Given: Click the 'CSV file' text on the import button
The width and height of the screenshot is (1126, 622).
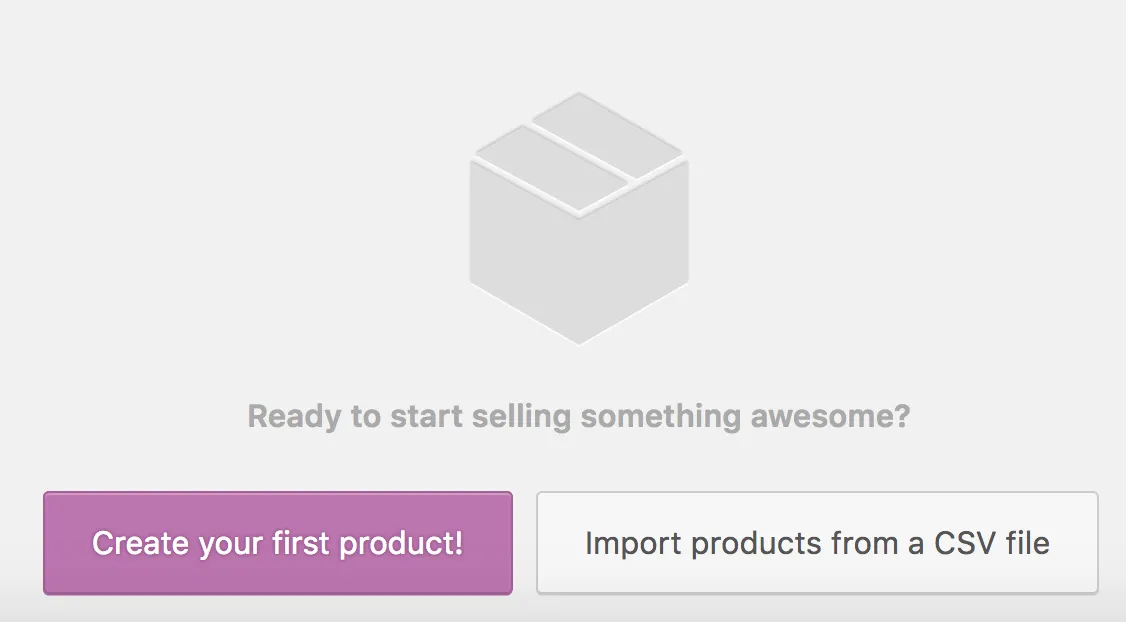Looking at the screenshot, I should tap(992, 543).
